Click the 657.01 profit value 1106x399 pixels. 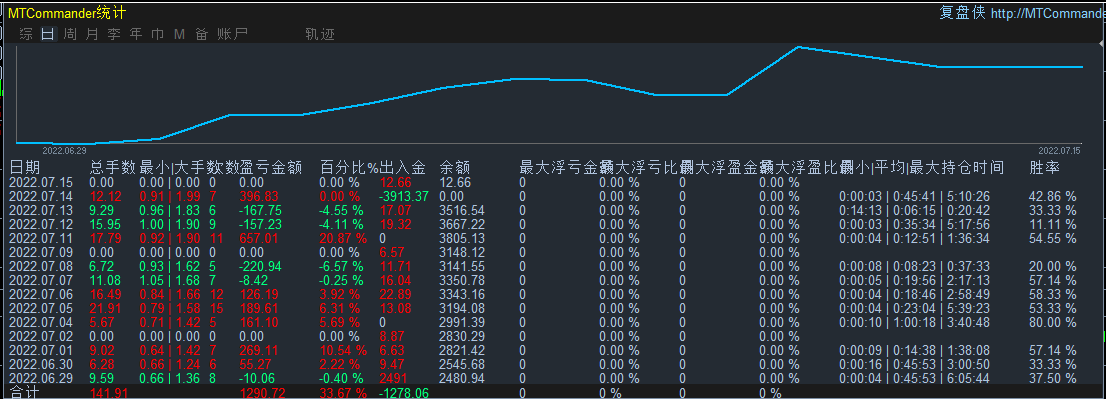(259, 238)
